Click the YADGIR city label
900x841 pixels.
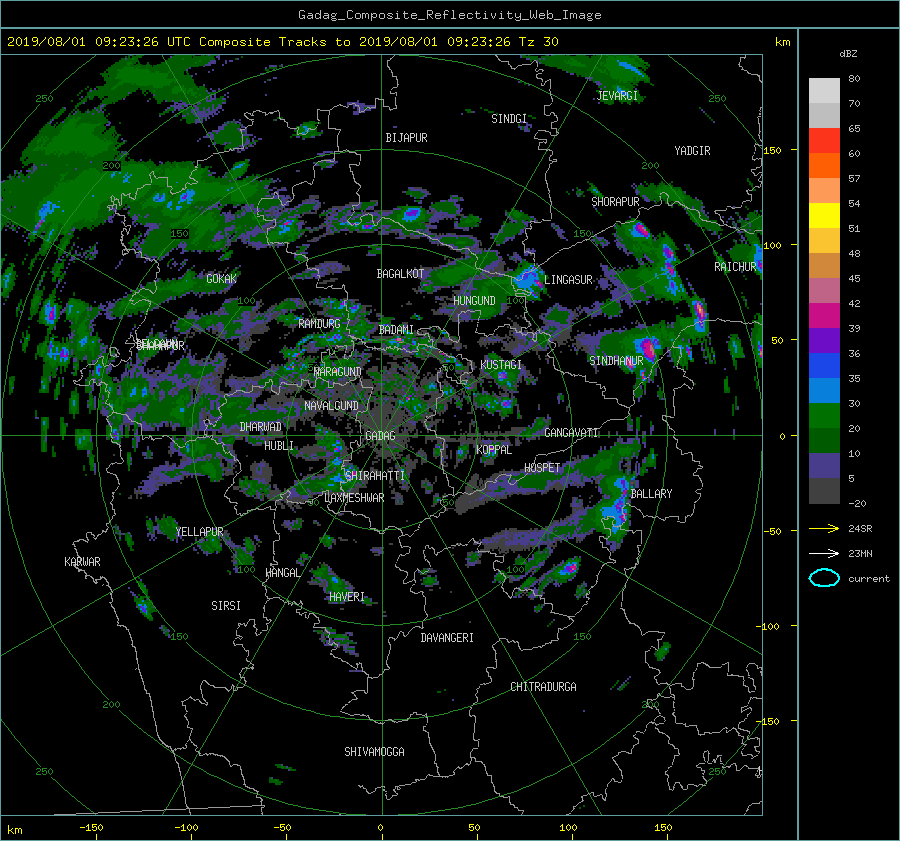click(692, 151)
